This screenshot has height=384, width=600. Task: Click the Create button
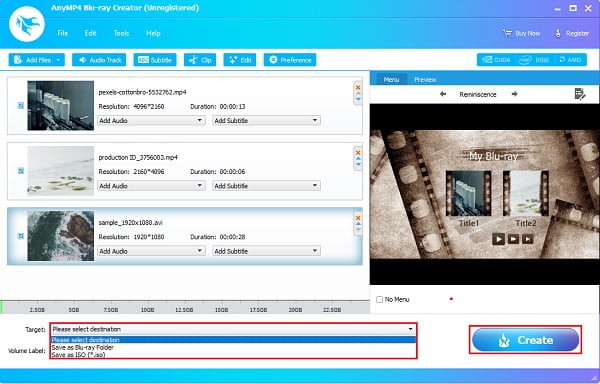point(525,340)
